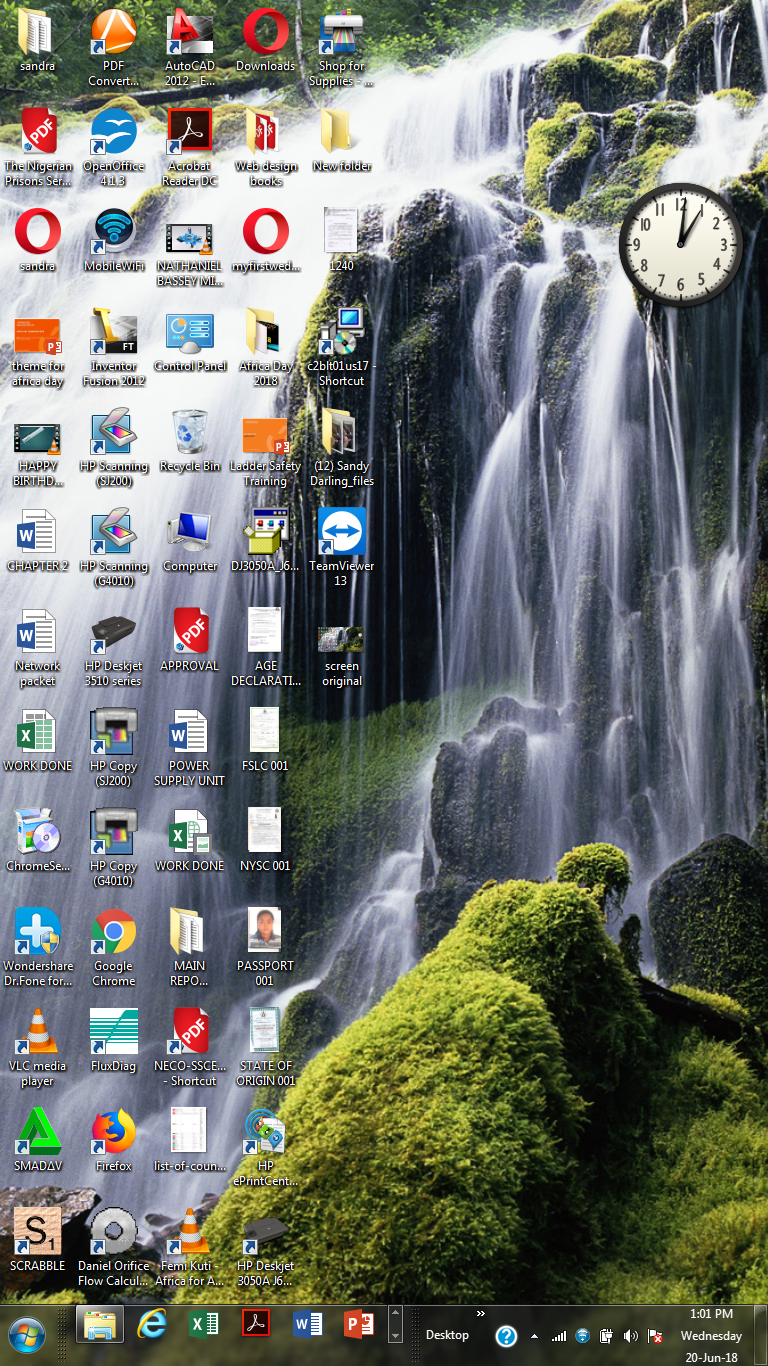Open the Opera Downloads icon

tap(265, 32)
